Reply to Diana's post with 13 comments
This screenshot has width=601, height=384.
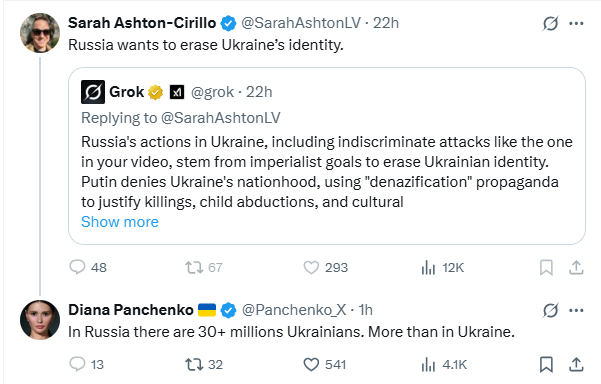click(87, 364)
